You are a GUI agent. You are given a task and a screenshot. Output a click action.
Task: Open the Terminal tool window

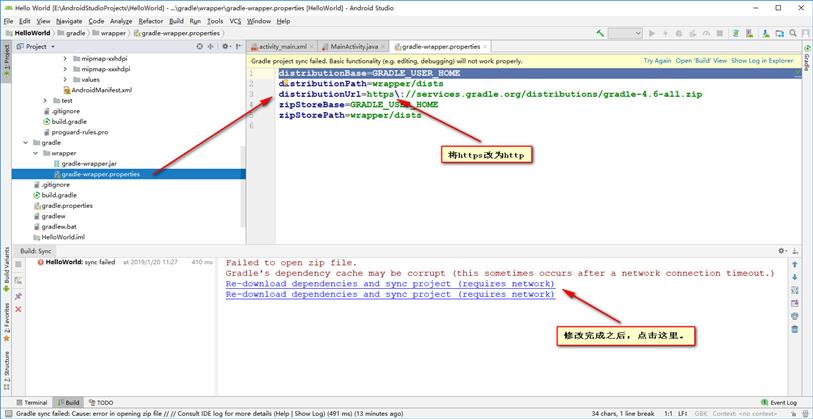pyautogui.click(x=32, y=402)
